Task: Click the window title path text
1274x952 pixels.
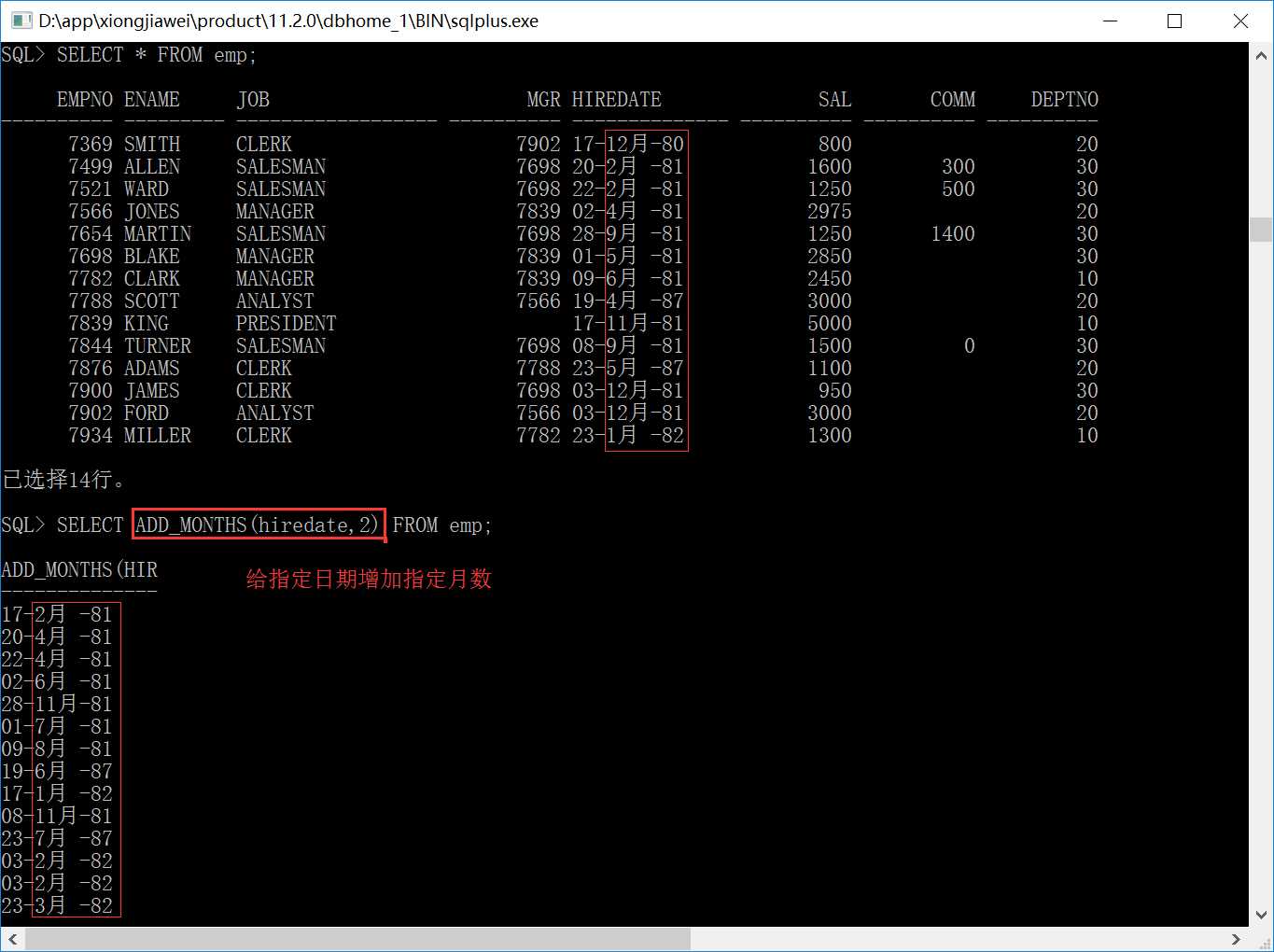Action: click(288, 21)
